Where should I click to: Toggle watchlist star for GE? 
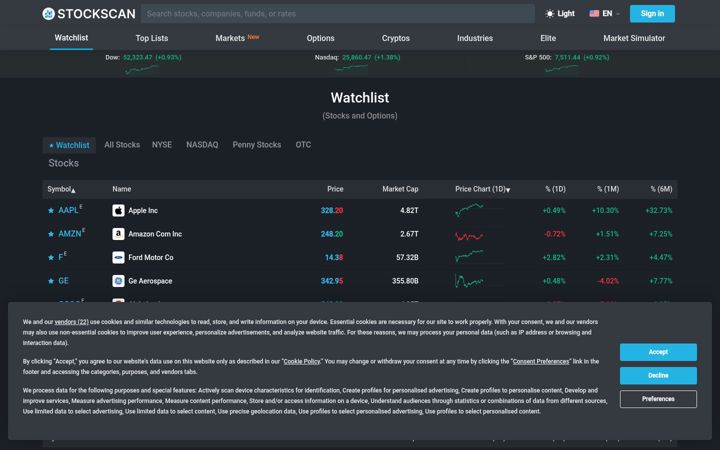(x=51, y=281)
